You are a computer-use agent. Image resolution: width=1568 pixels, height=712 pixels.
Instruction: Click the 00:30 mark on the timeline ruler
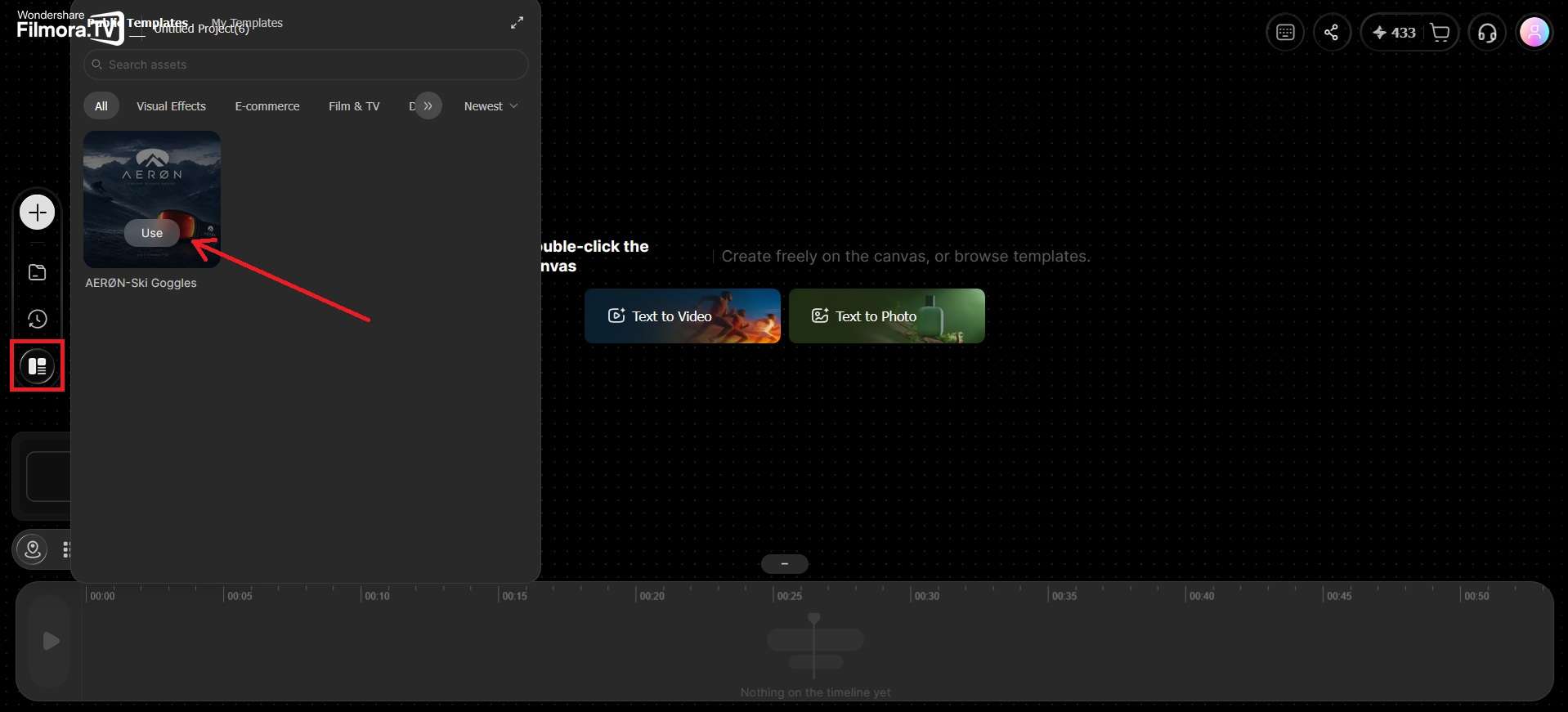click(x=927, y=596)
